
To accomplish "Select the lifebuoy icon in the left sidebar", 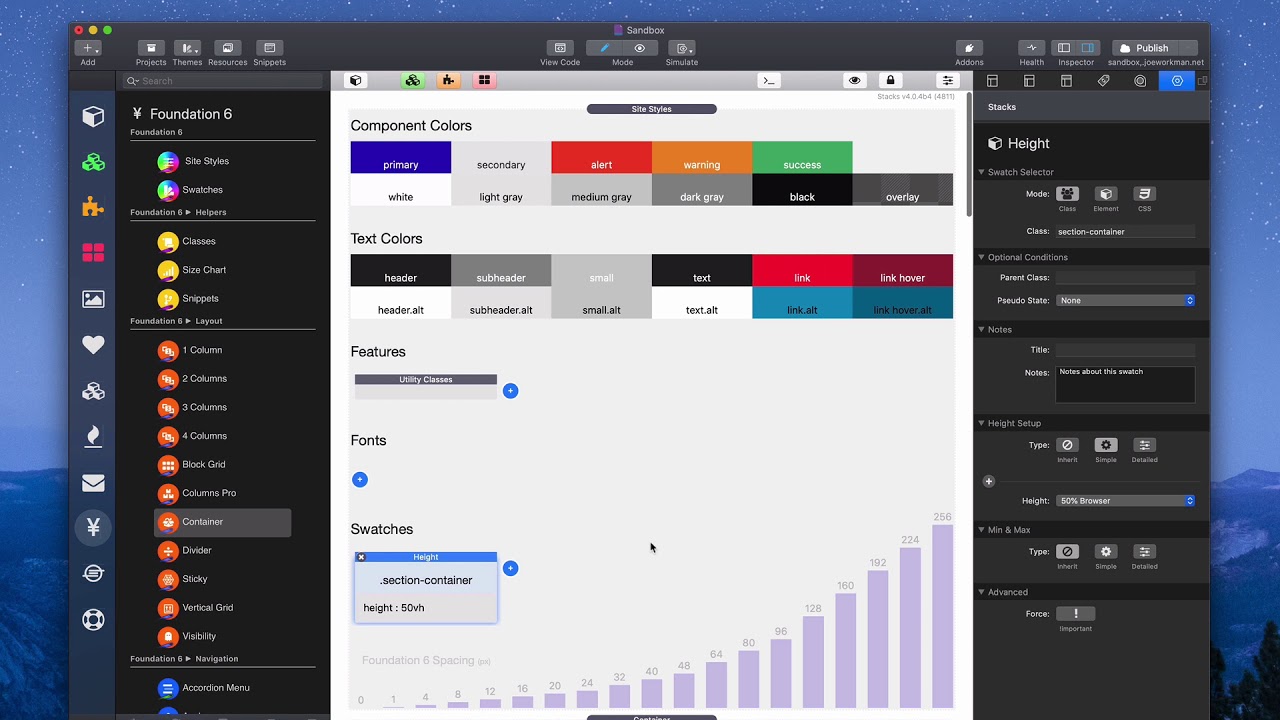I will click(x=93, y=619).
